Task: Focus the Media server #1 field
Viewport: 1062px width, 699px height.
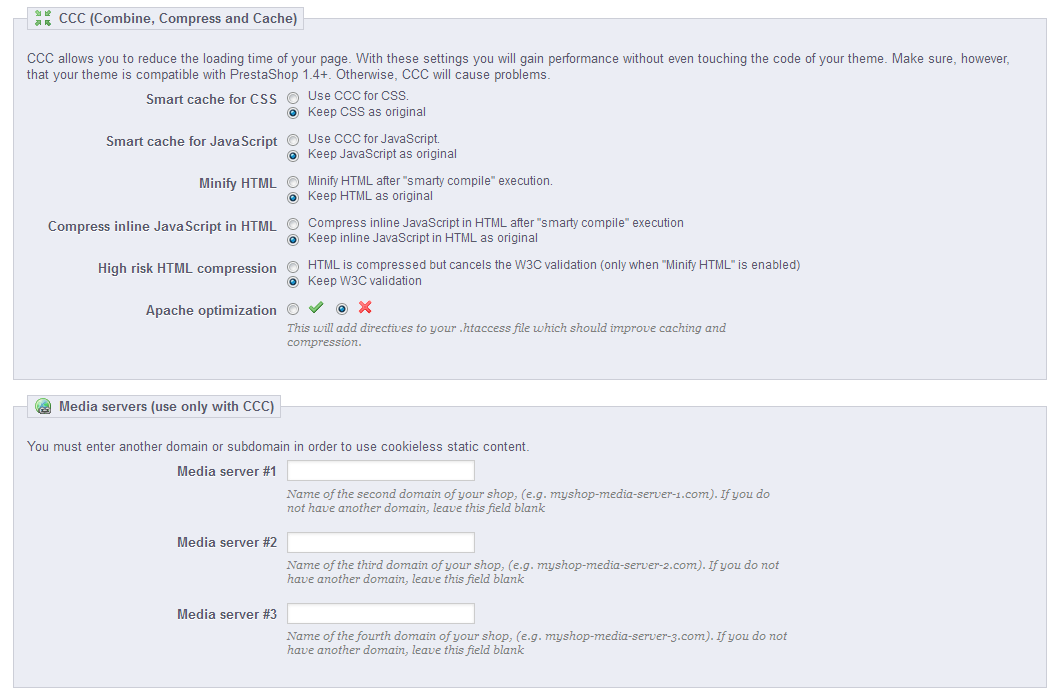Action: coord(380,471)
